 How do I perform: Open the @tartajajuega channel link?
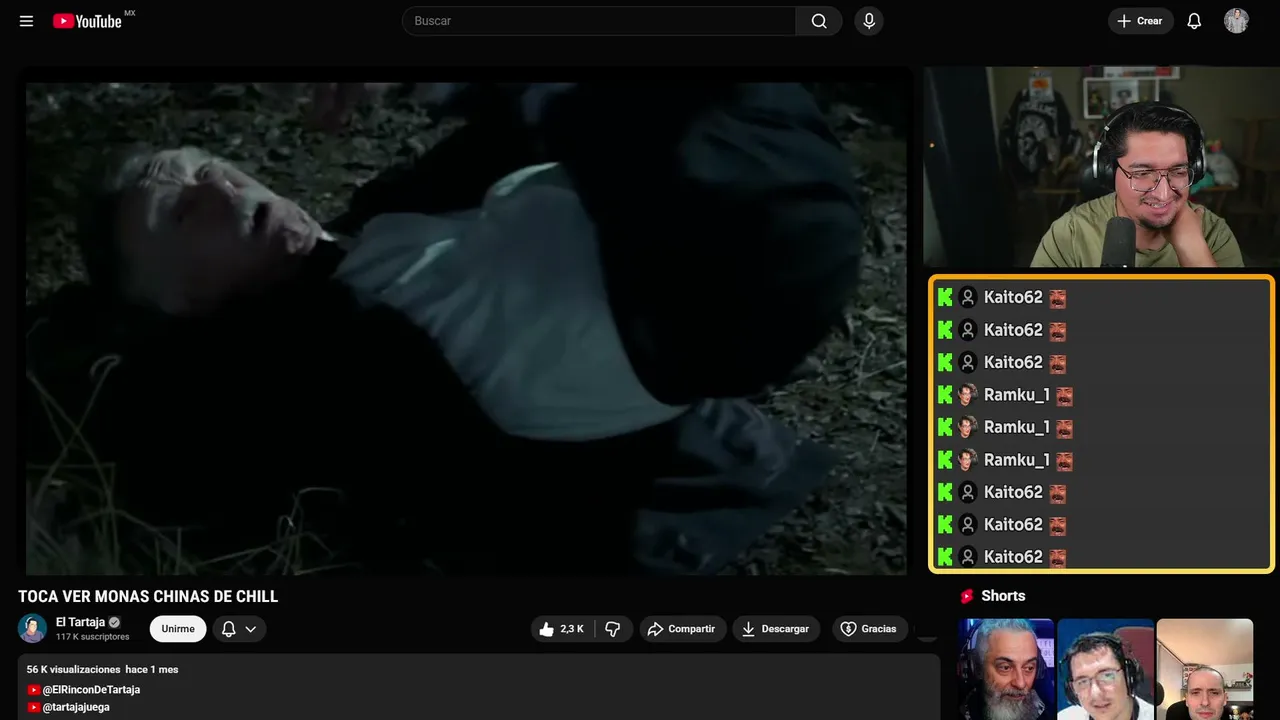pos(76,707)
